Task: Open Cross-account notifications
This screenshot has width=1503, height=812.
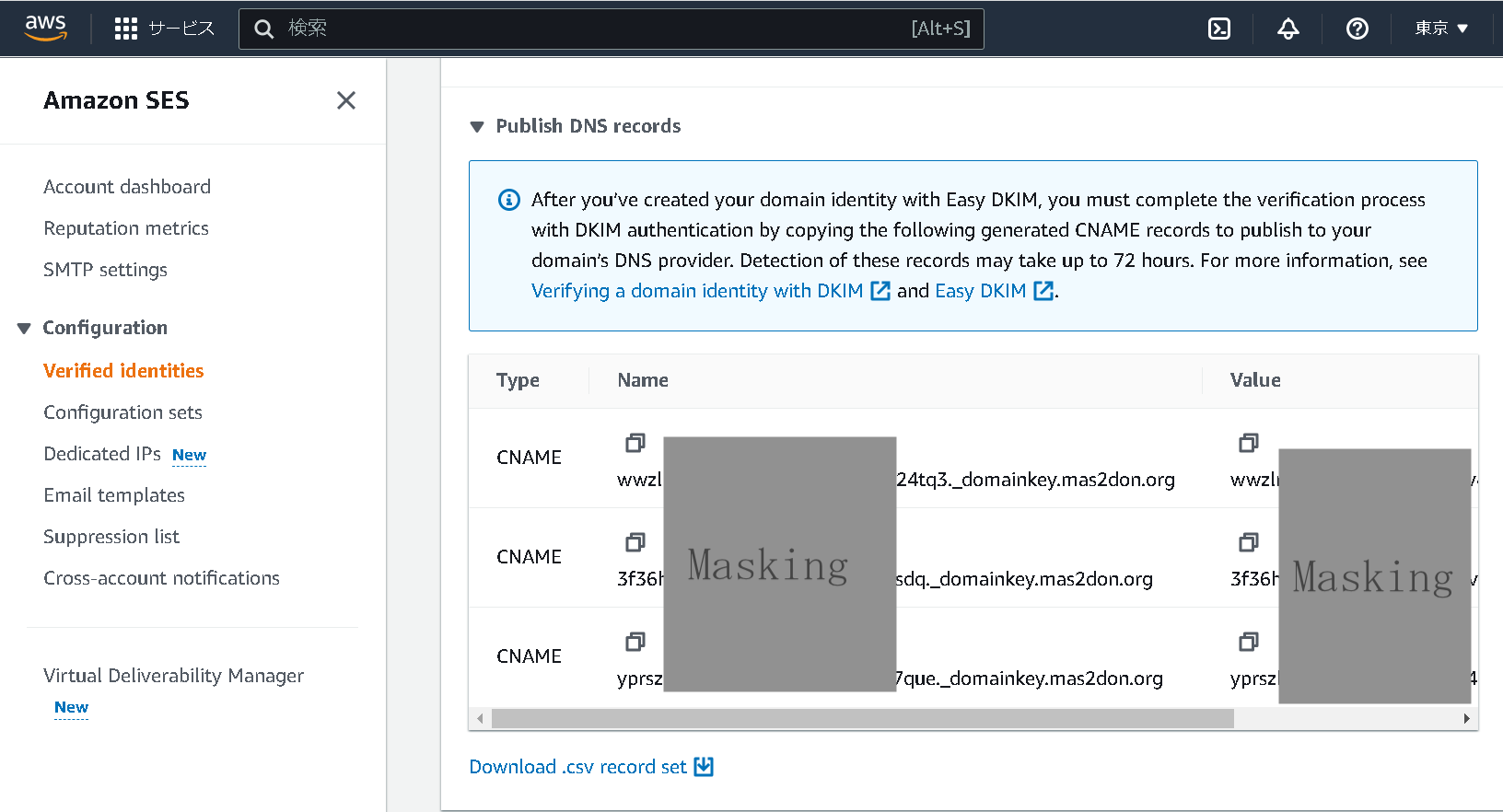Action: coord(162,578)
